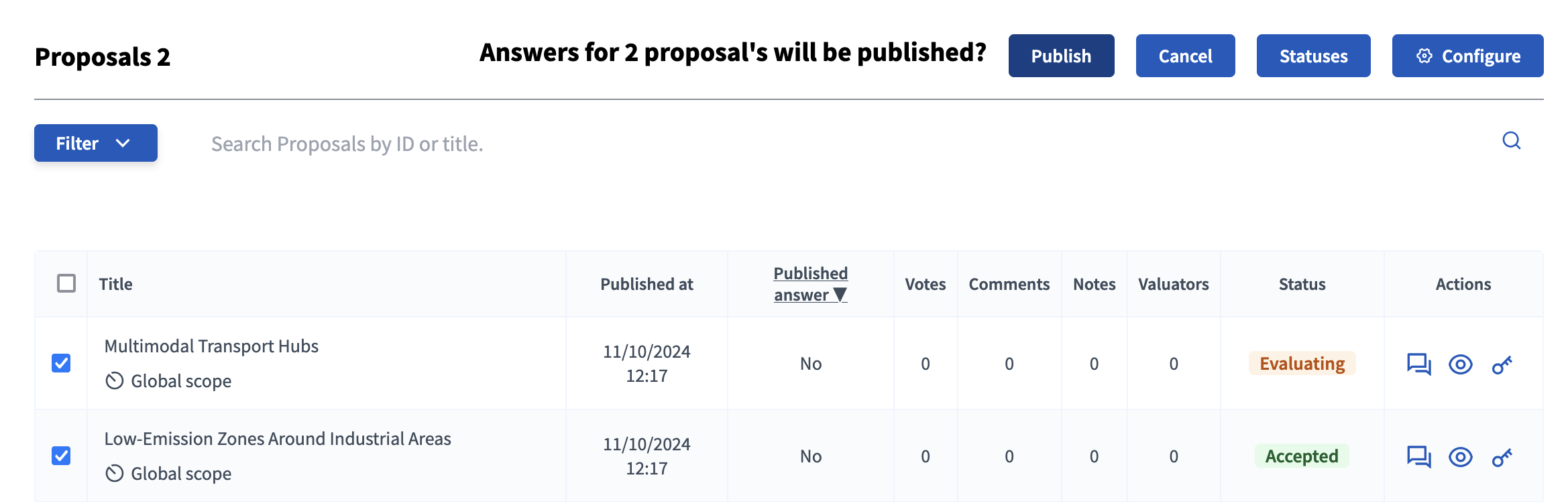Toggle the select-all checkbox in table header
1568x502 pixels.
tap(65, 284)
